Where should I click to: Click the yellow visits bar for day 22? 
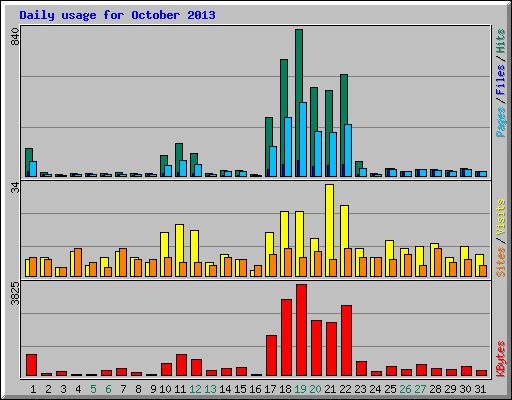click(344, 227)
